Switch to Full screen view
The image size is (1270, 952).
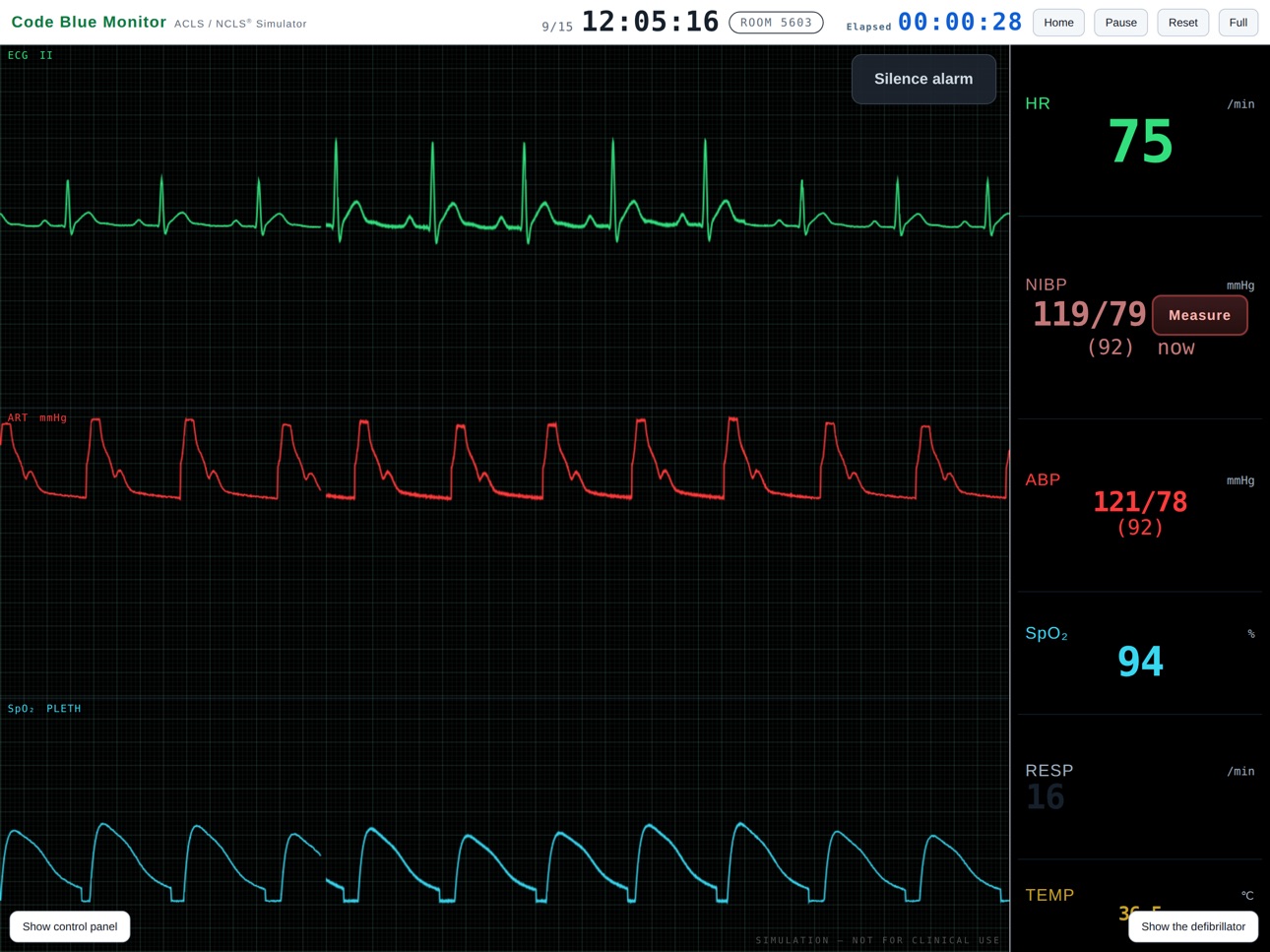pos(1238,23)
